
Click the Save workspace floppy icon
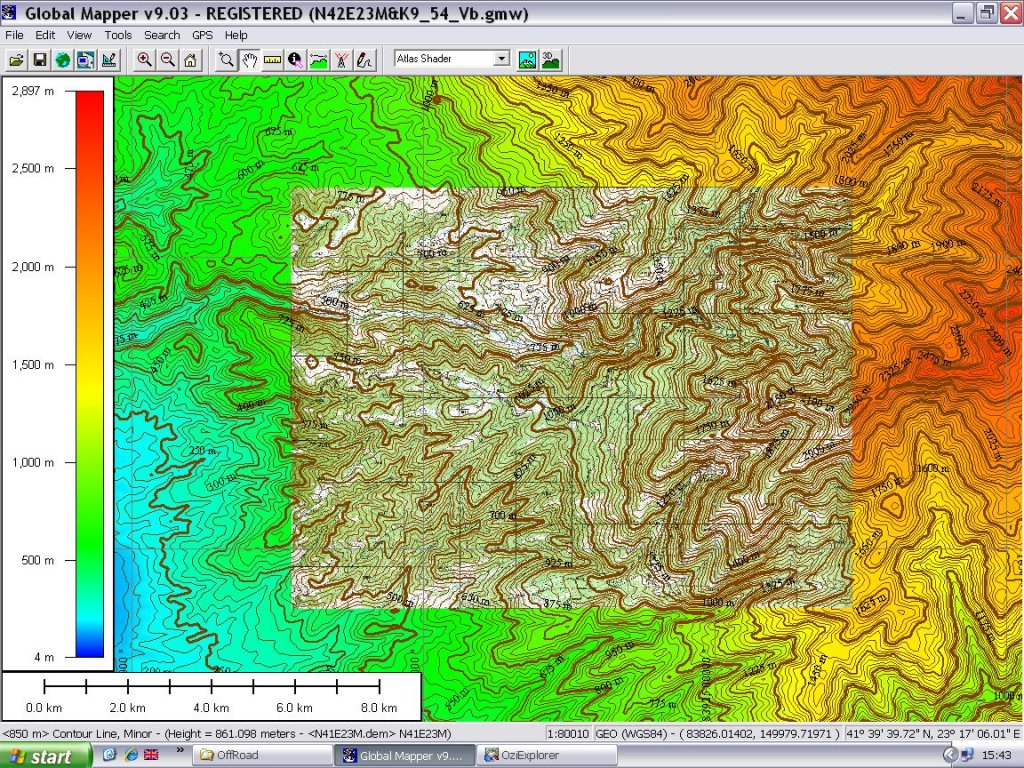click(40, 60)
